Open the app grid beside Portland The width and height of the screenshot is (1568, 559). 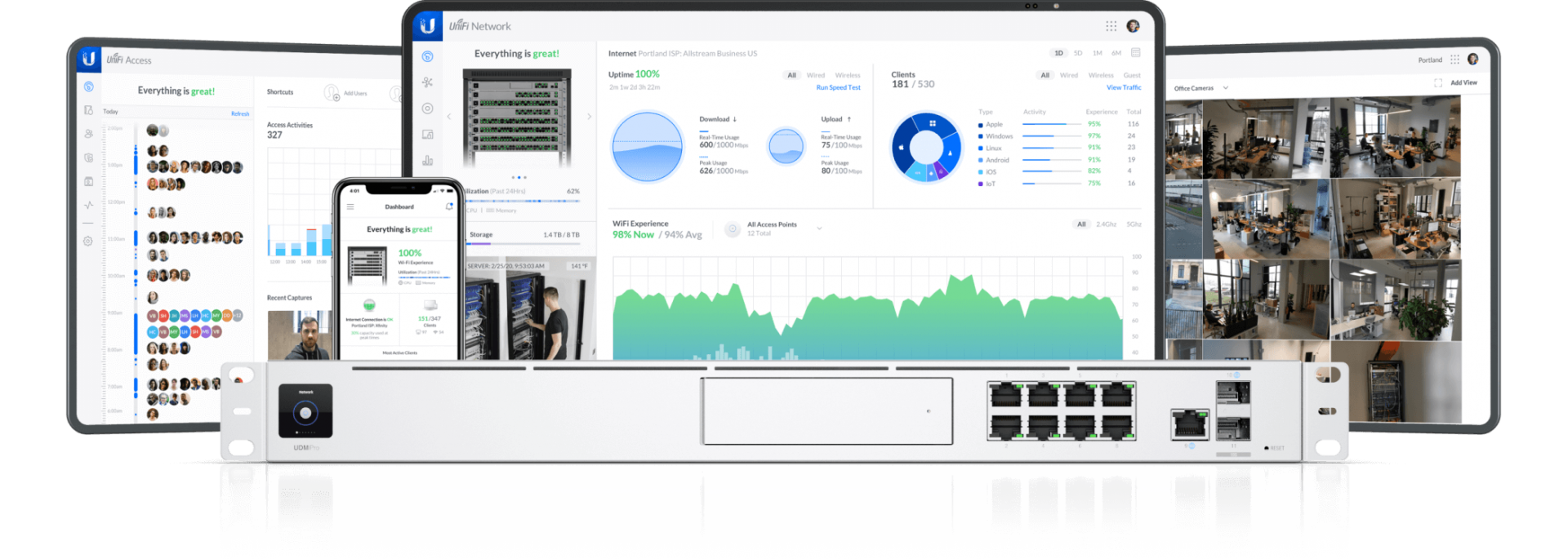pyautogui.click(x=1454, y=60)
